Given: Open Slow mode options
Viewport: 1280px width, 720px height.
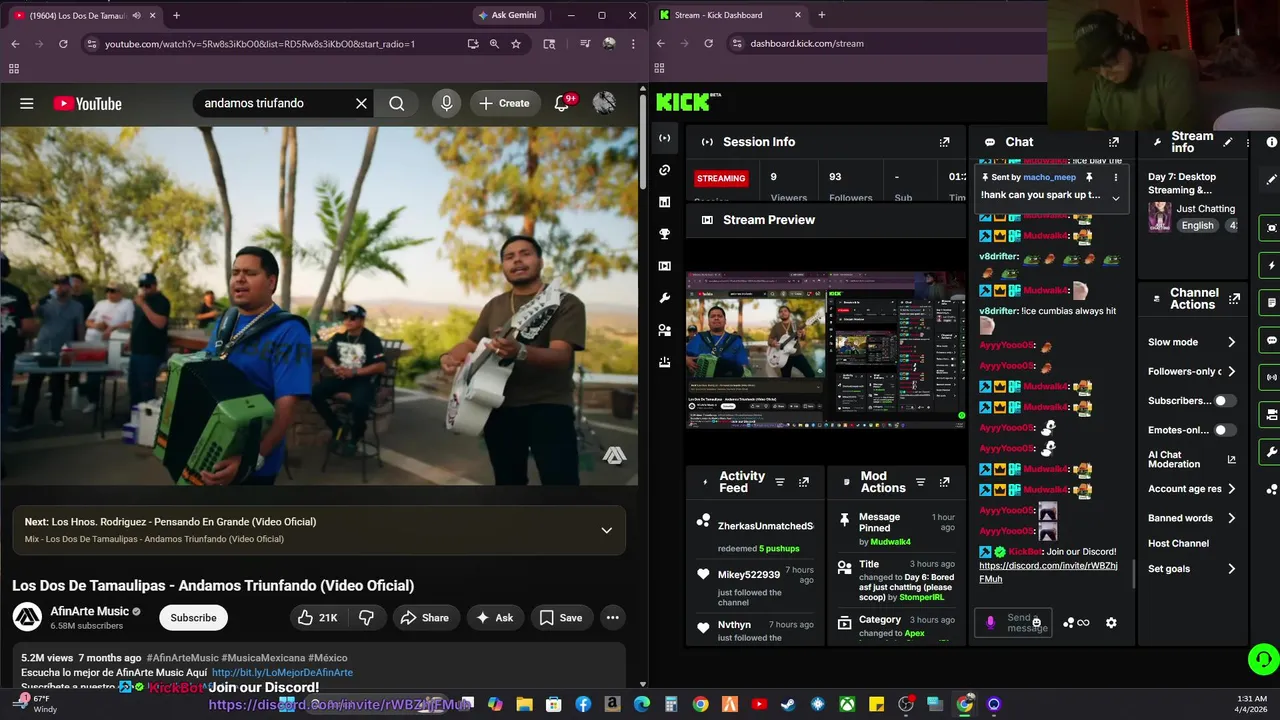Looking at the screenshot, I should coord(1192,342).
